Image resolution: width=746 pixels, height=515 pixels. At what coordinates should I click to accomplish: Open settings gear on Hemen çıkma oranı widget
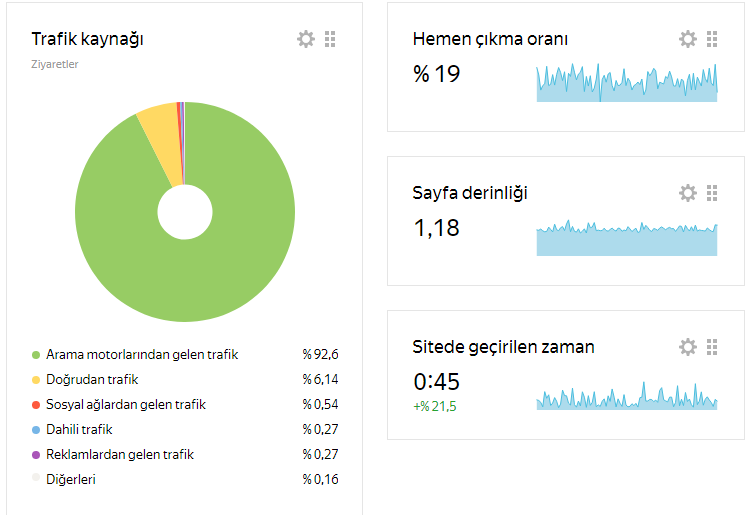point(688,39)
